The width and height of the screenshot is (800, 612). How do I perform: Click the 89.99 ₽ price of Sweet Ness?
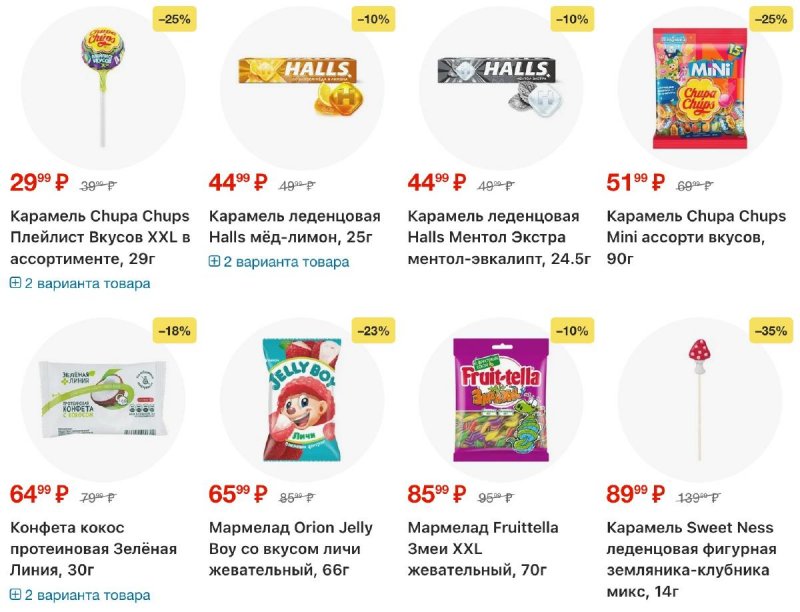(x=637, y=494)
